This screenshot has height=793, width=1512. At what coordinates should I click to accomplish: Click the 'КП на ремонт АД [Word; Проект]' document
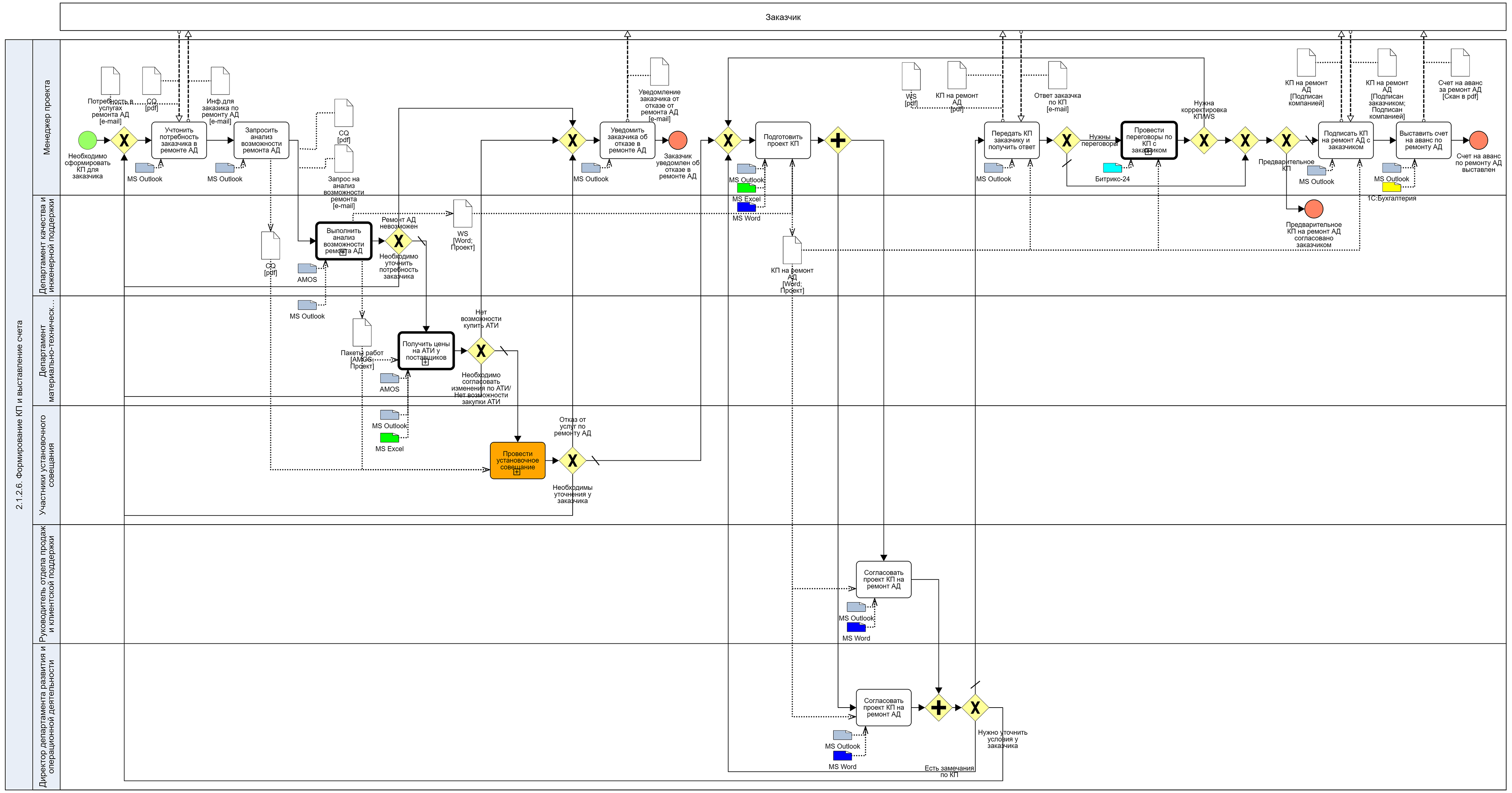point(792,250)
